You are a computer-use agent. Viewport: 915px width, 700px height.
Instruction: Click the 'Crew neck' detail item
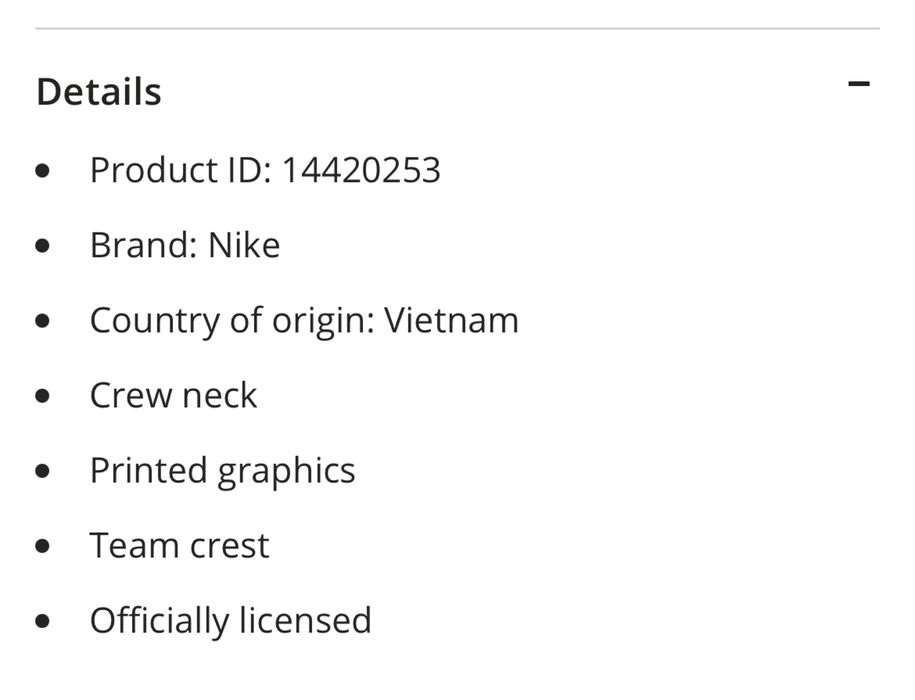[x=173, y=395]
